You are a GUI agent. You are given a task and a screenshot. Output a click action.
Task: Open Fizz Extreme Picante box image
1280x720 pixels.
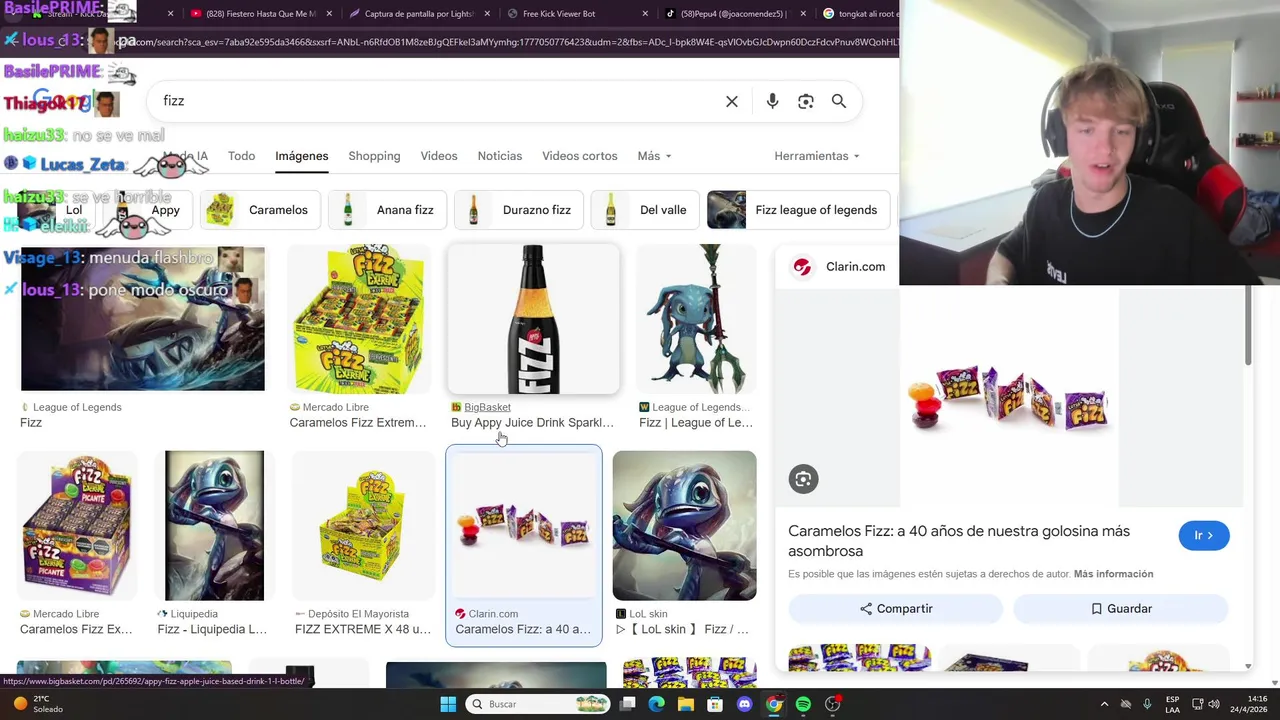click(77, 525)
